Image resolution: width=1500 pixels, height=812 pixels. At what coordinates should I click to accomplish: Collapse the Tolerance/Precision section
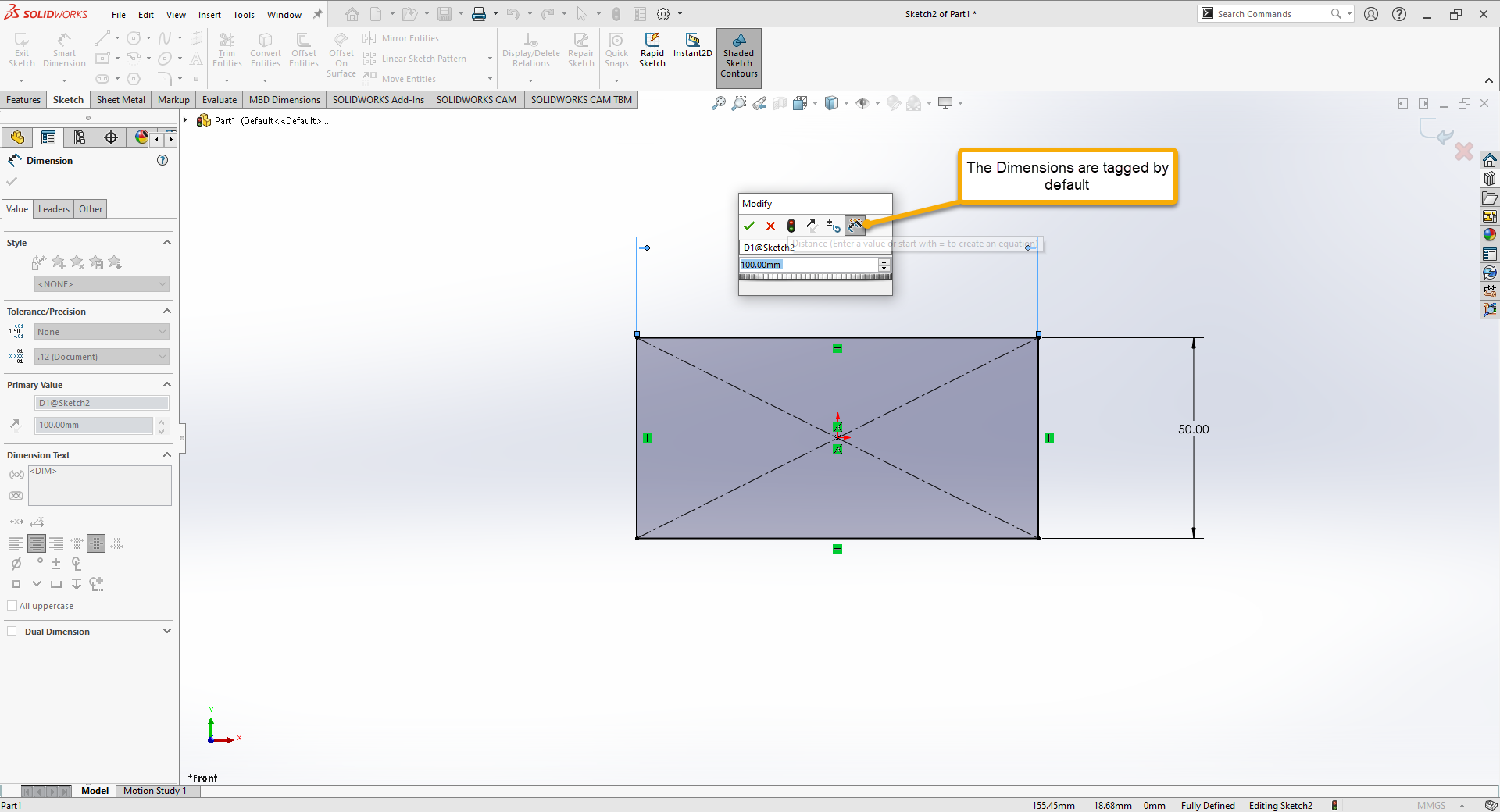point(166,312)
